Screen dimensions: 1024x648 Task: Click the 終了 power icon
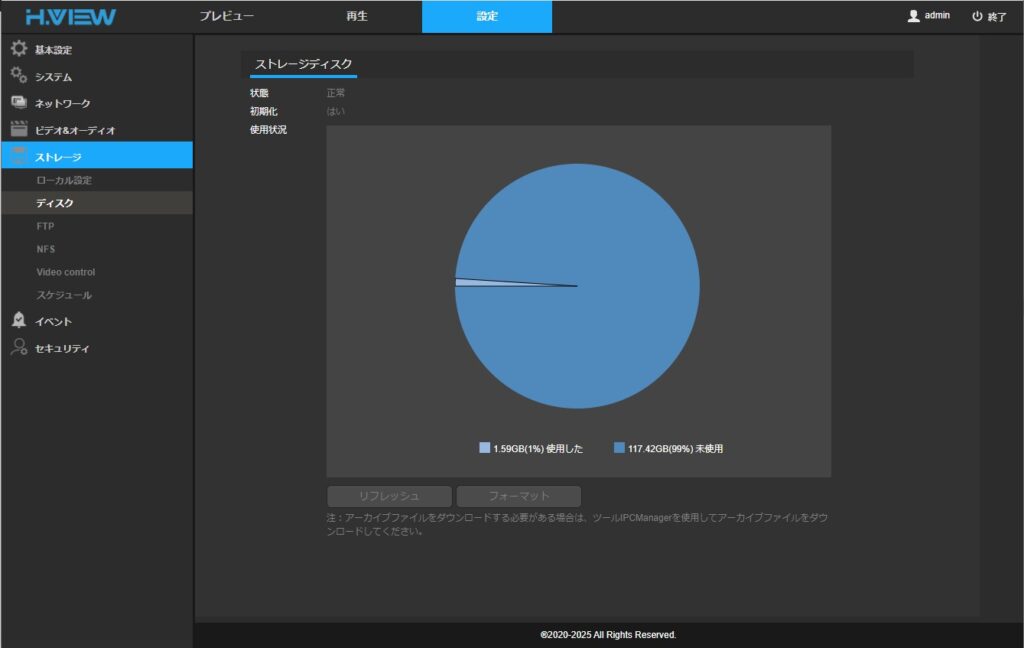pyautogui.click(x=977, y=16)
